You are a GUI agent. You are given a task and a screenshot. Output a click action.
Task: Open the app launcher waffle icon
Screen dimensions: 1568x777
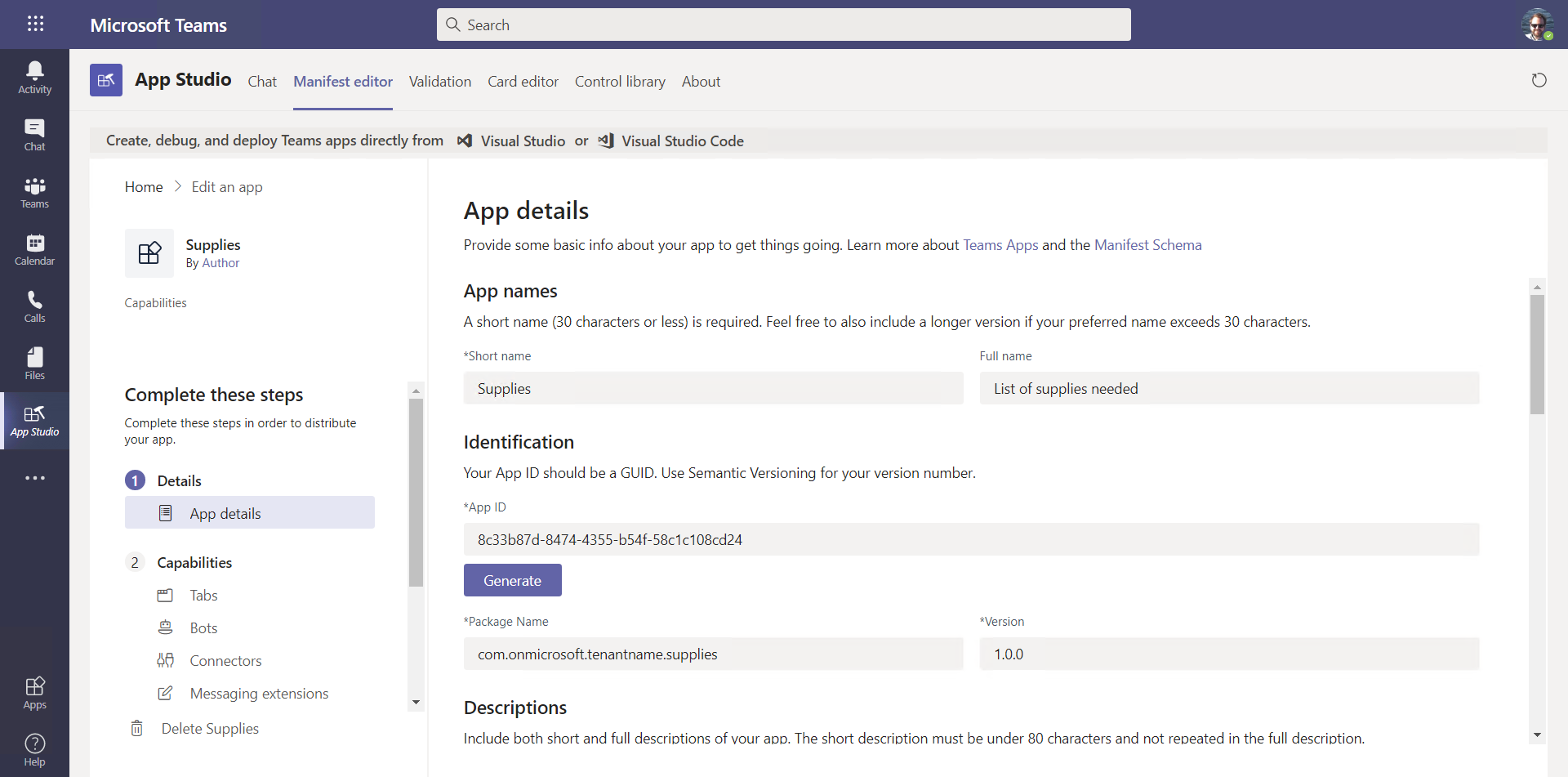point(35,24)
